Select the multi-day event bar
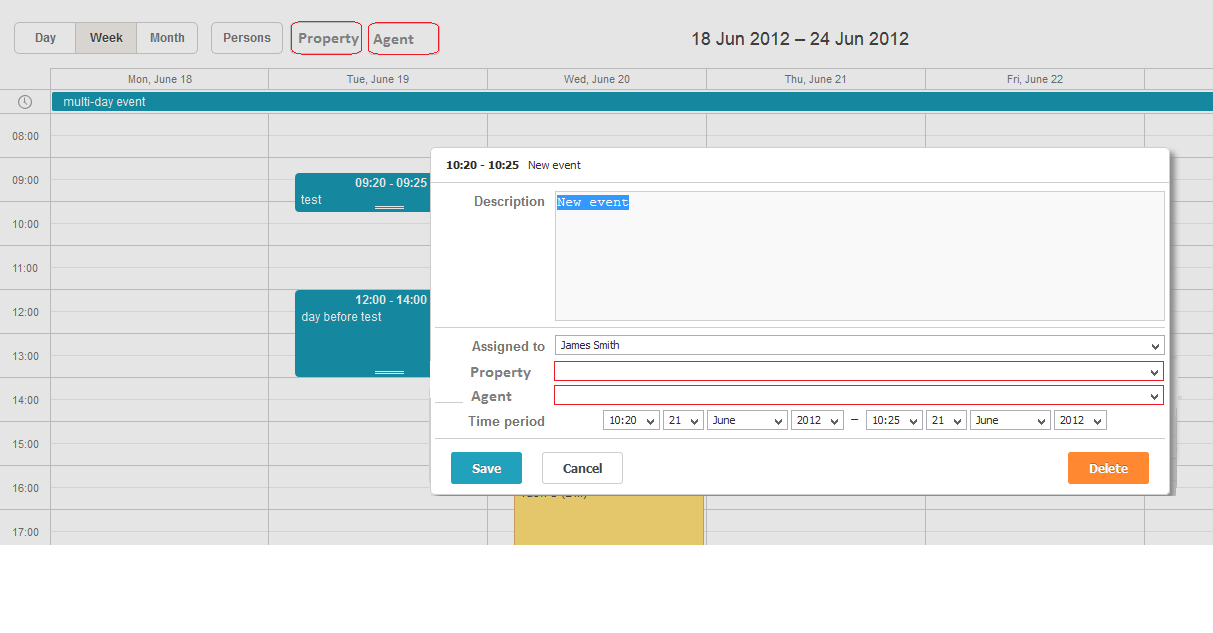Image resolution: width=1213 pixels, height=633 pixels. point(632,101)
